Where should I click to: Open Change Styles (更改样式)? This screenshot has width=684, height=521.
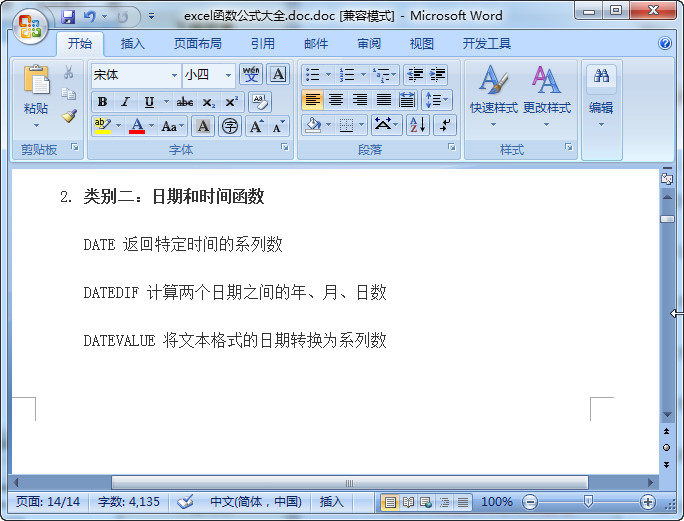pyautogui.click(x=547, y=96)
